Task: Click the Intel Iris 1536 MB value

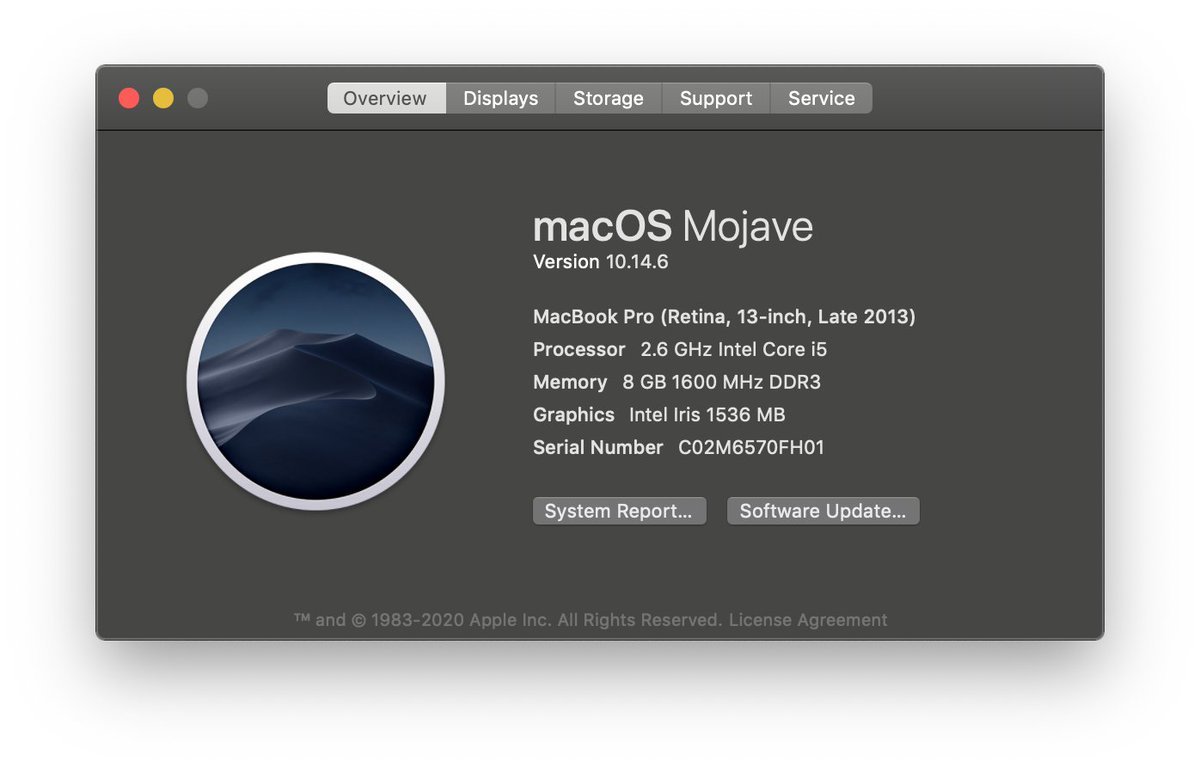Action: tap(707, 415)
